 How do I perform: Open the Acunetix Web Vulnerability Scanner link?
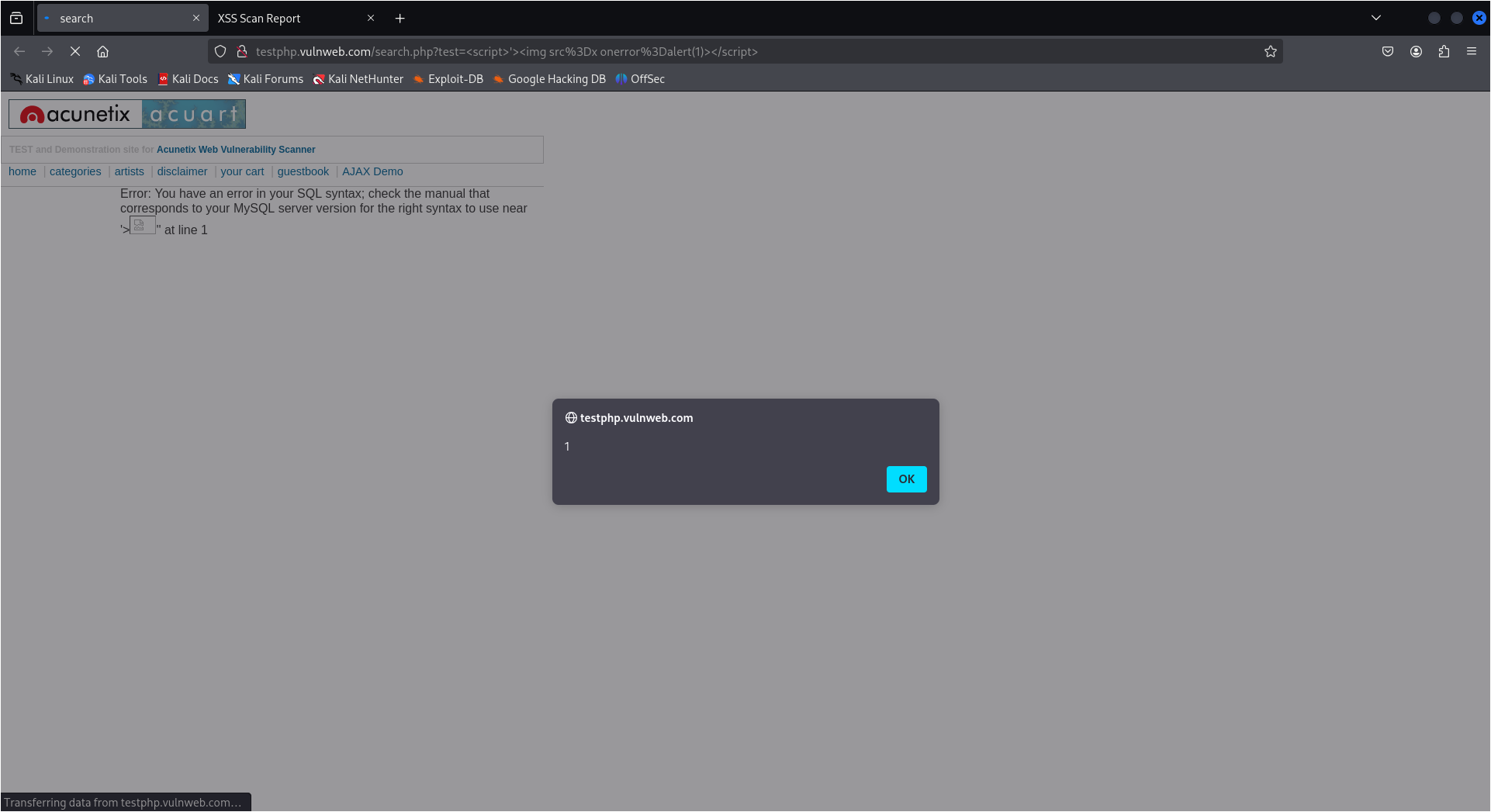[x=236, y=149]
